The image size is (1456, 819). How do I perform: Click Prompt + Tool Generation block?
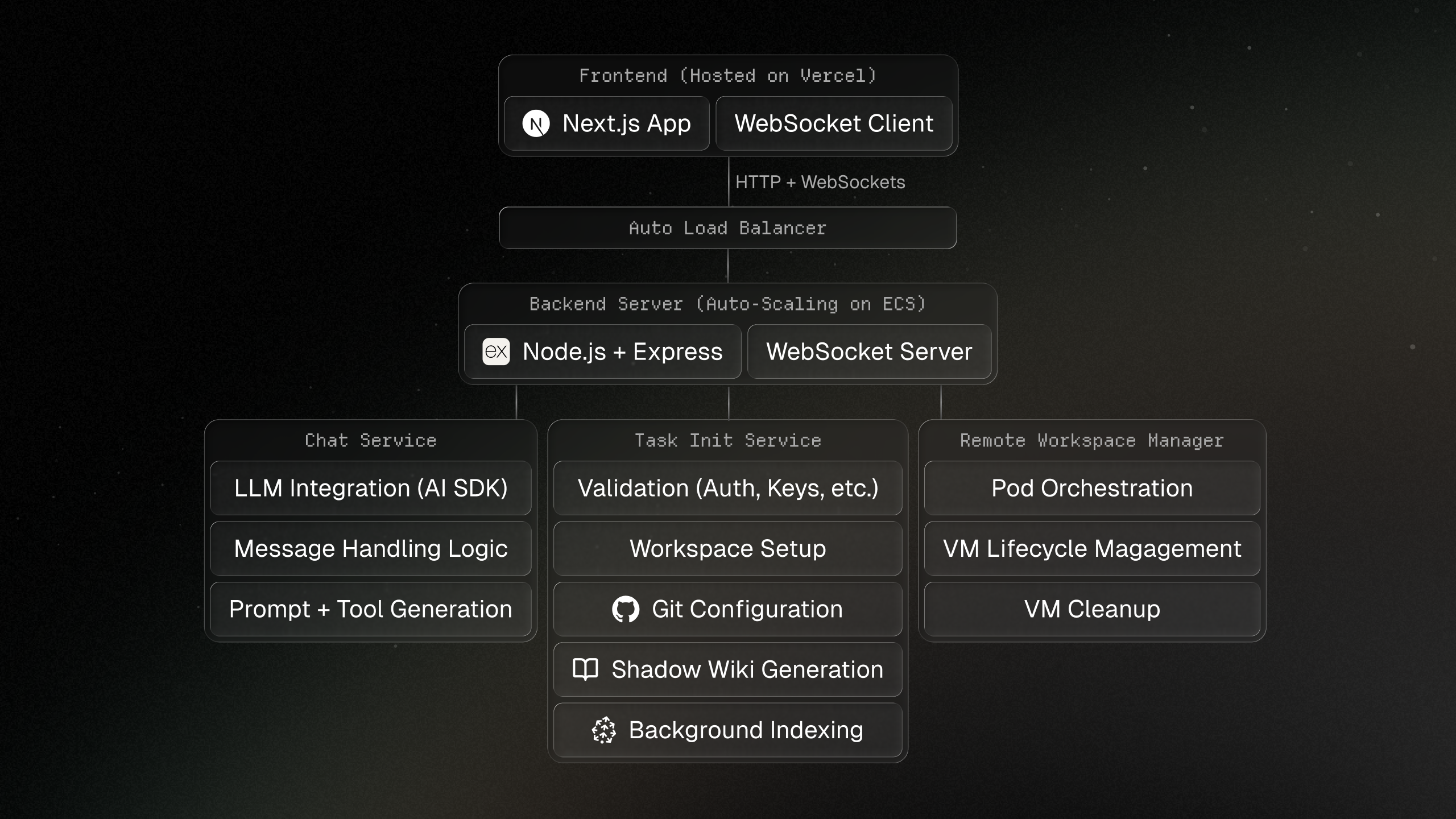pyautogui.click(x=371, y=609)
